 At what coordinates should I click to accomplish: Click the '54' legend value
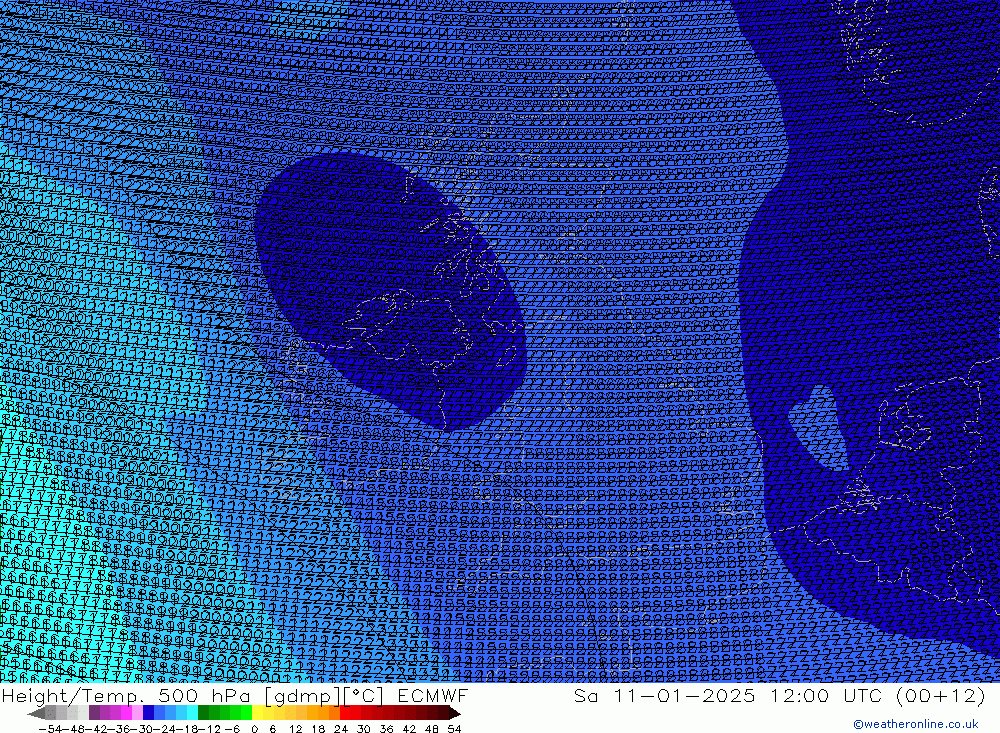tap(454, 729)
